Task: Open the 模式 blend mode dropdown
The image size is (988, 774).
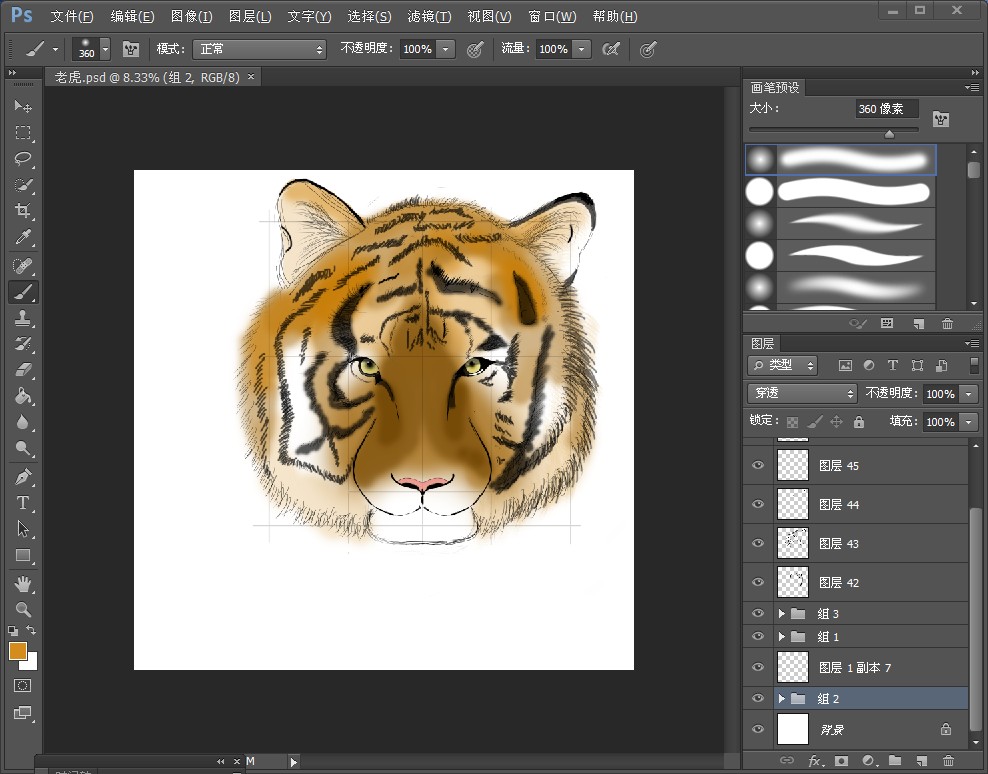Action: point(261,49)
